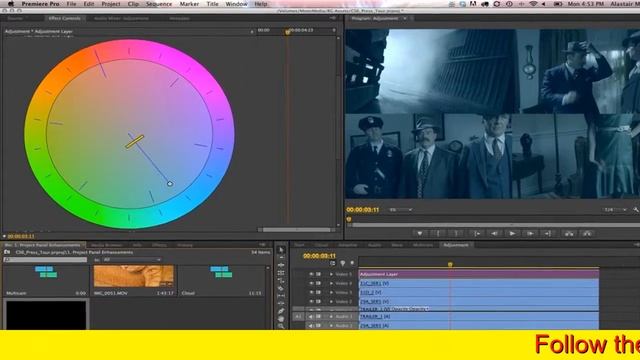Image resolution: width=640 pixels, height=360 pixels.
Task: Hide the Video 5 track with eye icon
Action: coord(311,274)
